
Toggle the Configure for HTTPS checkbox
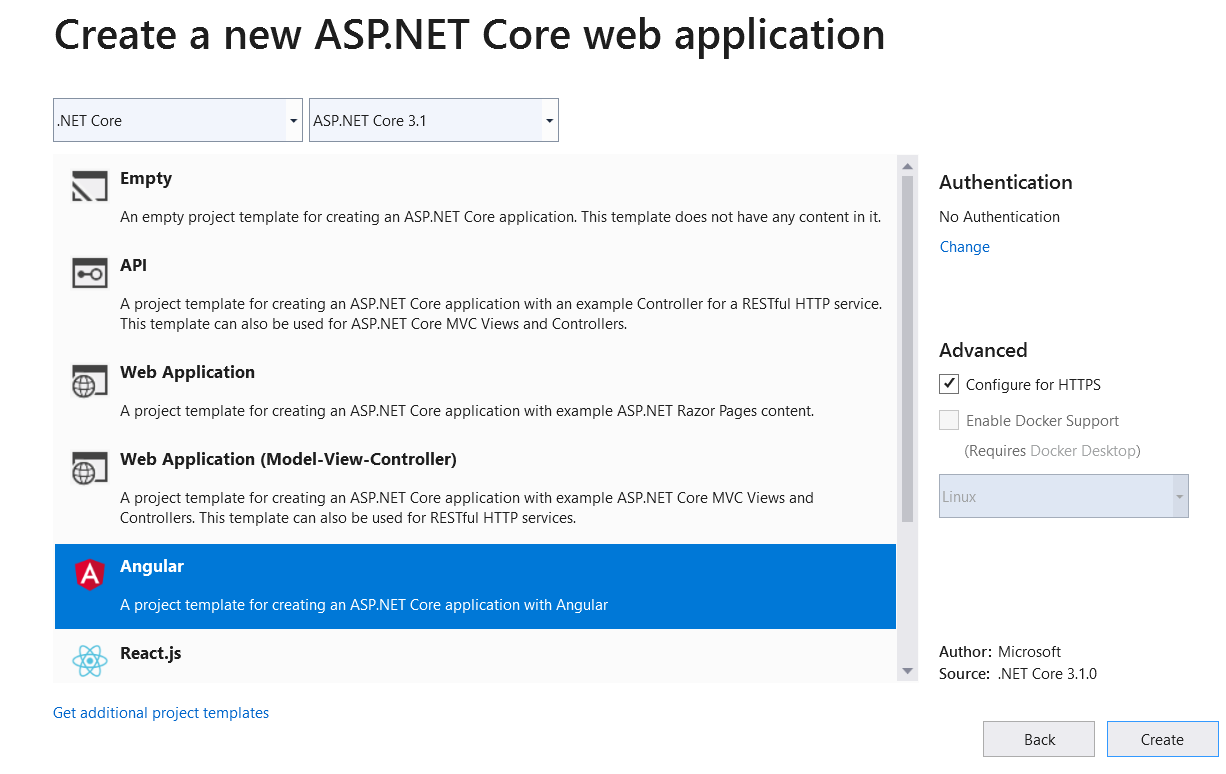click(949, 384)
